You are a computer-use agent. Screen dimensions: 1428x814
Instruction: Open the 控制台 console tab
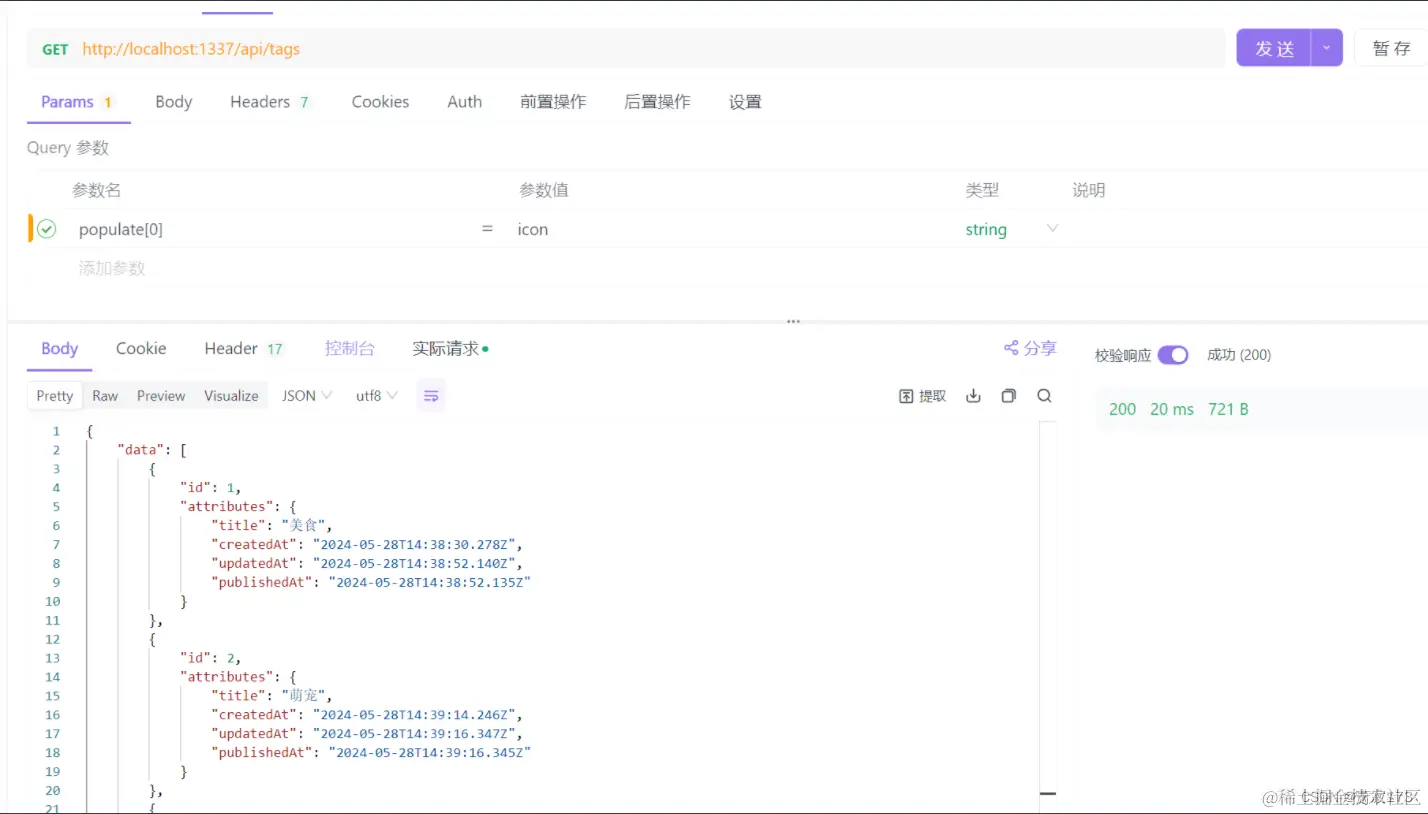pos(349,348)
